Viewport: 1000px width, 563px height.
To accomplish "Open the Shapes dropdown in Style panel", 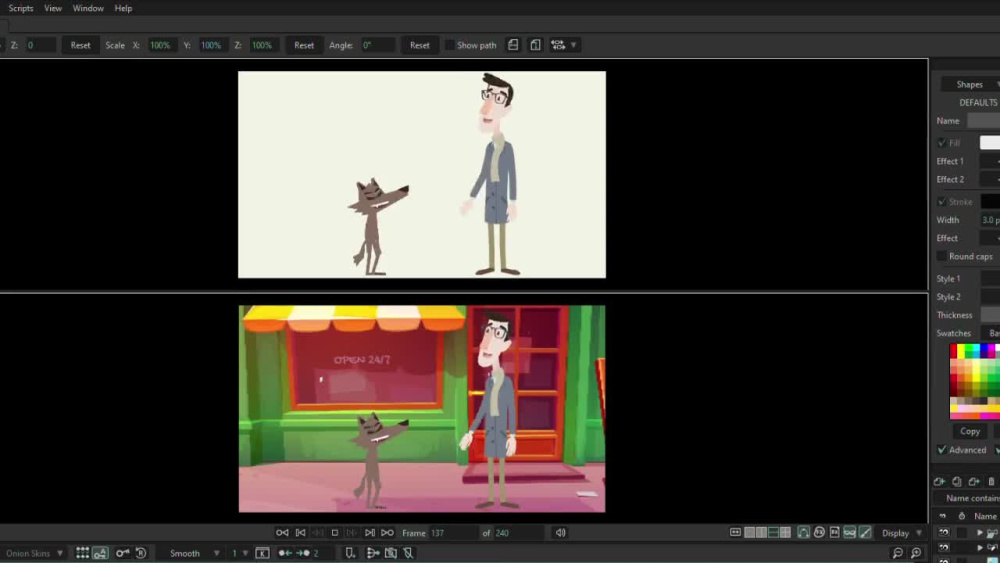I will [971, 84].
